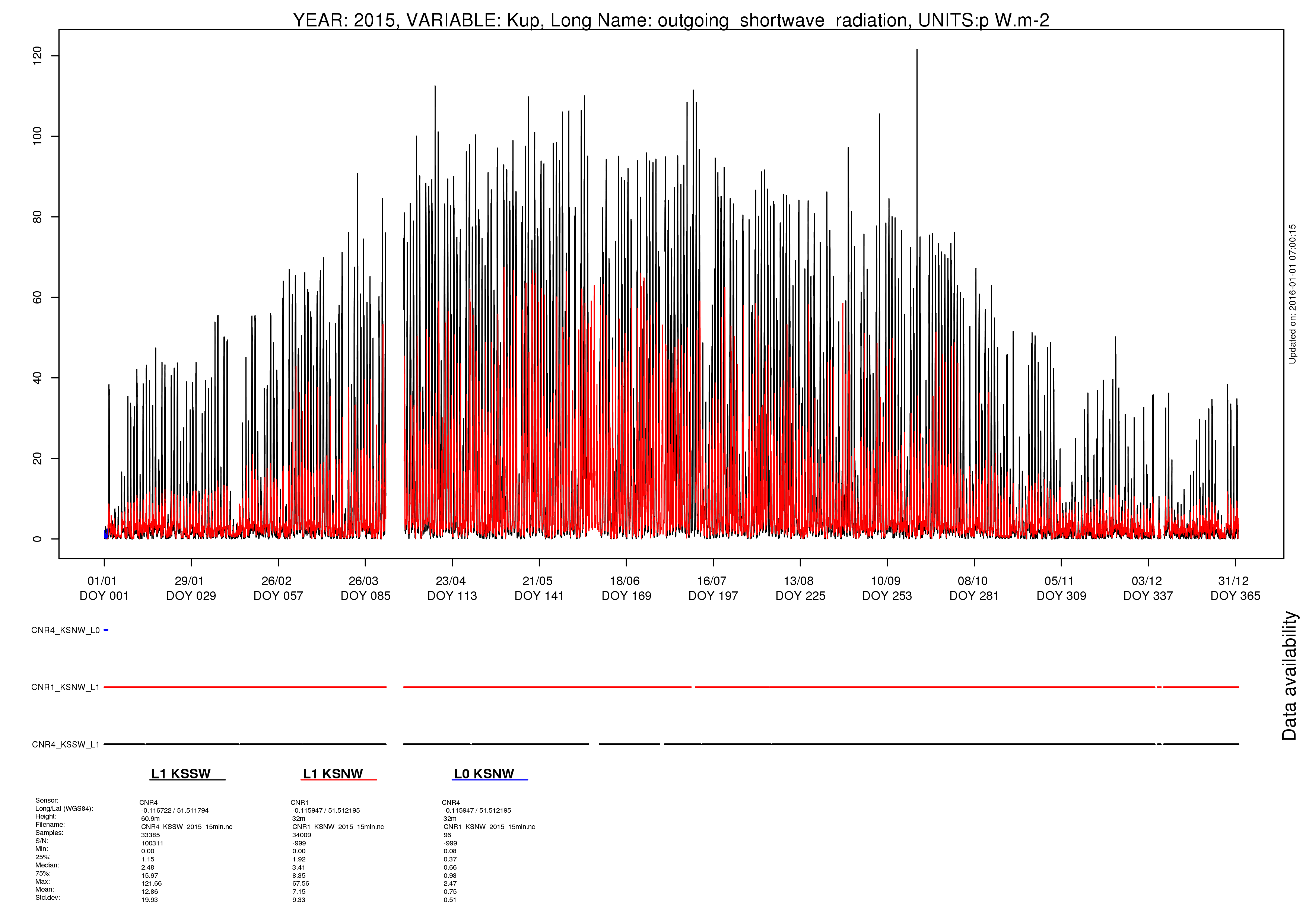Image resolution: width=1306 pixels, height=924 pixels.
Task: Click the serial number 100311
Action: (152, 843)
